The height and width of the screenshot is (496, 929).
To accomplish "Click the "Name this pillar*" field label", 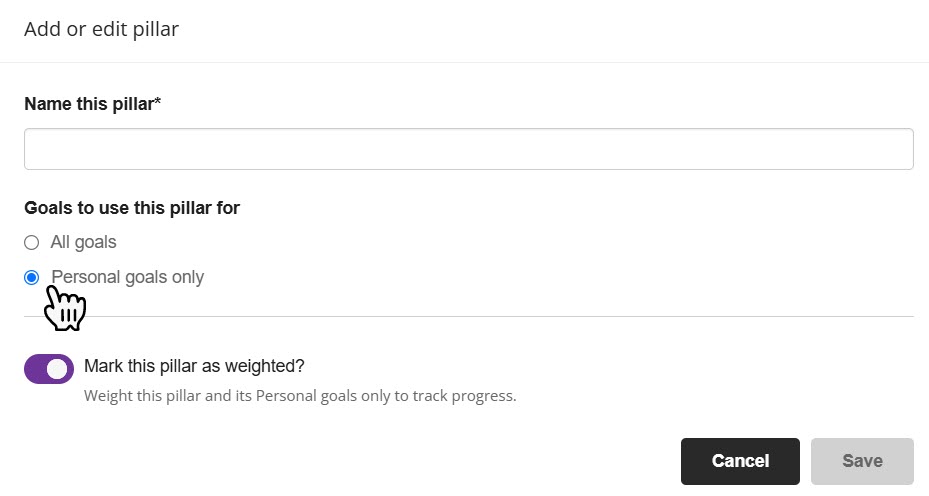I will pyautogui.click(x=90, y=104).
